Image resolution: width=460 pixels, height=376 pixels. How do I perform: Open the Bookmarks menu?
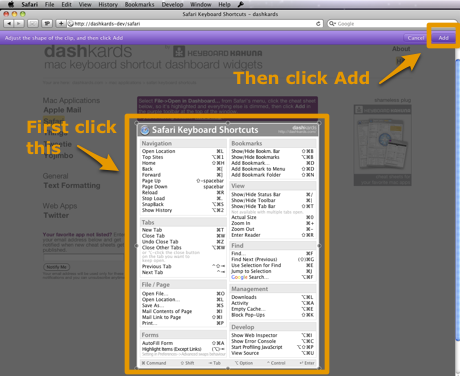pos(139,4)
